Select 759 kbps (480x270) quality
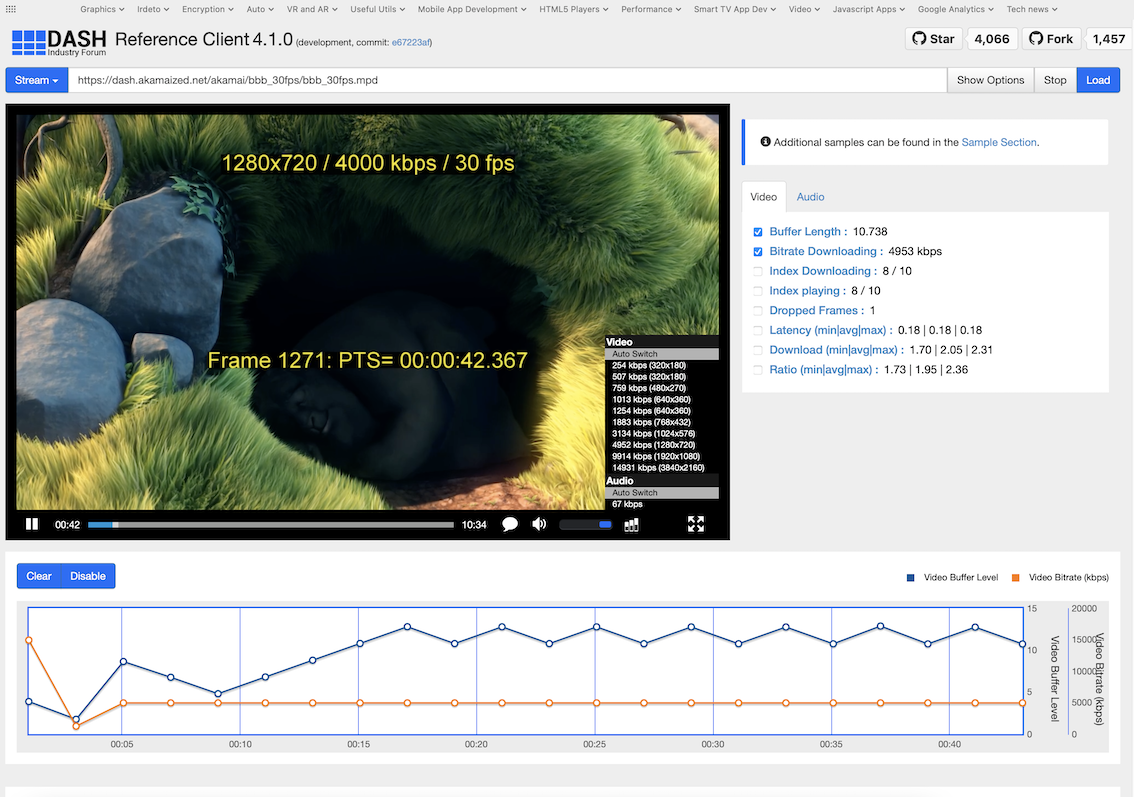Image resolution: width=1134 pixels, height=797 pixels. click(x=662, y=388)
